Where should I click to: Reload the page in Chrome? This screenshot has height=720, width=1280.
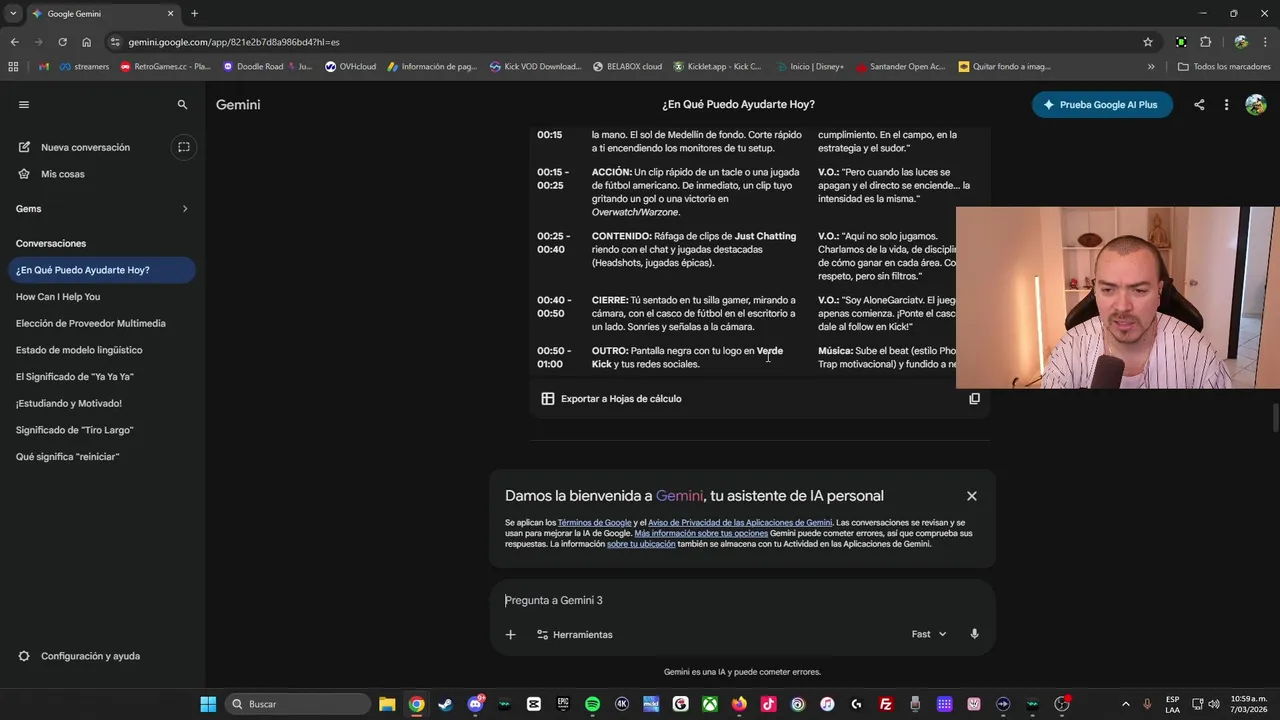tap(62, 42)
